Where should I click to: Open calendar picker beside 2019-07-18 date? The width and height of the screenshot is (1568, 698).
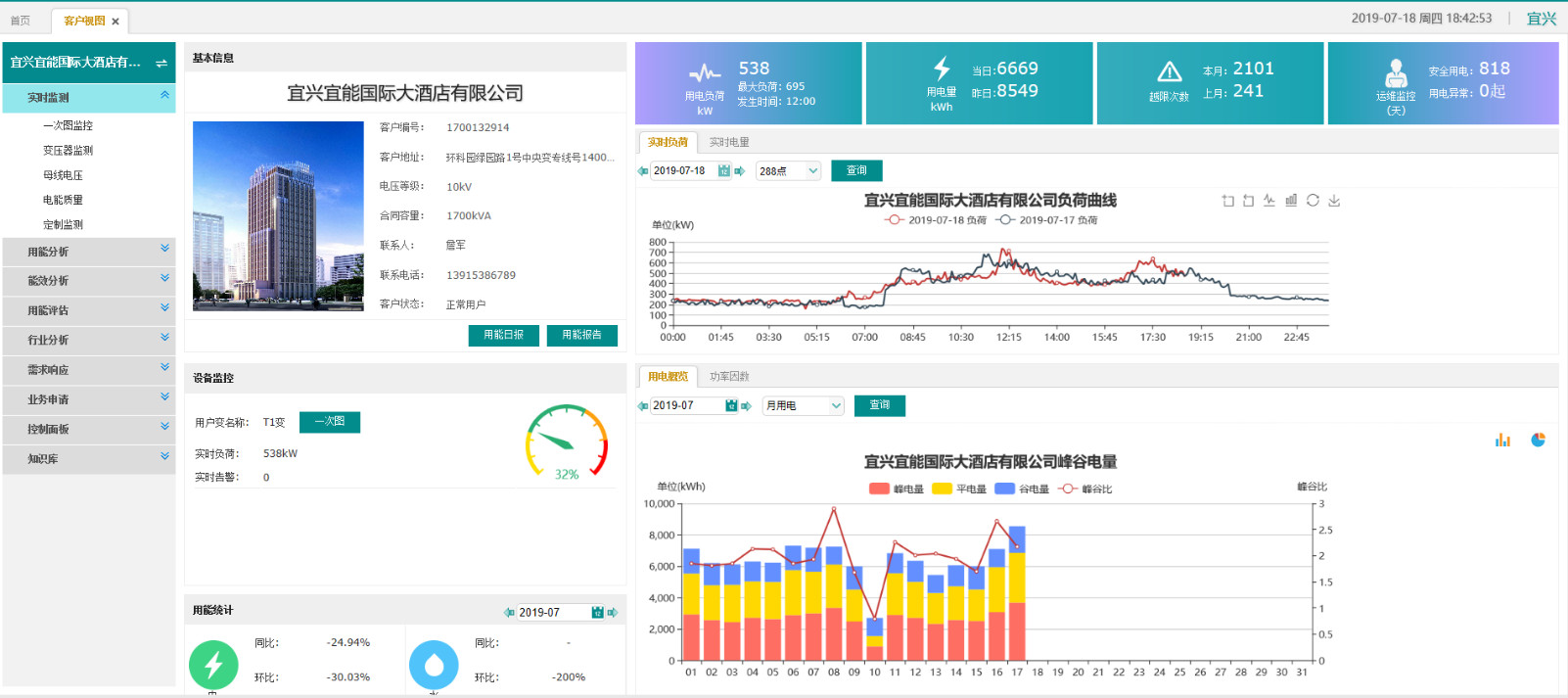[723, 171]
